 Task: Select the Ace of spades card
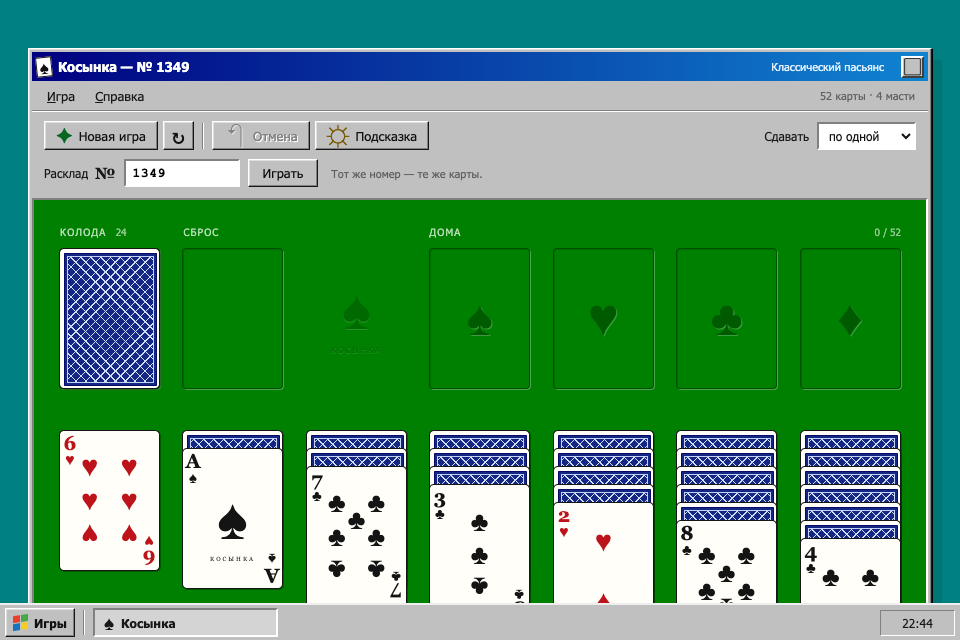tap(233, 518)
